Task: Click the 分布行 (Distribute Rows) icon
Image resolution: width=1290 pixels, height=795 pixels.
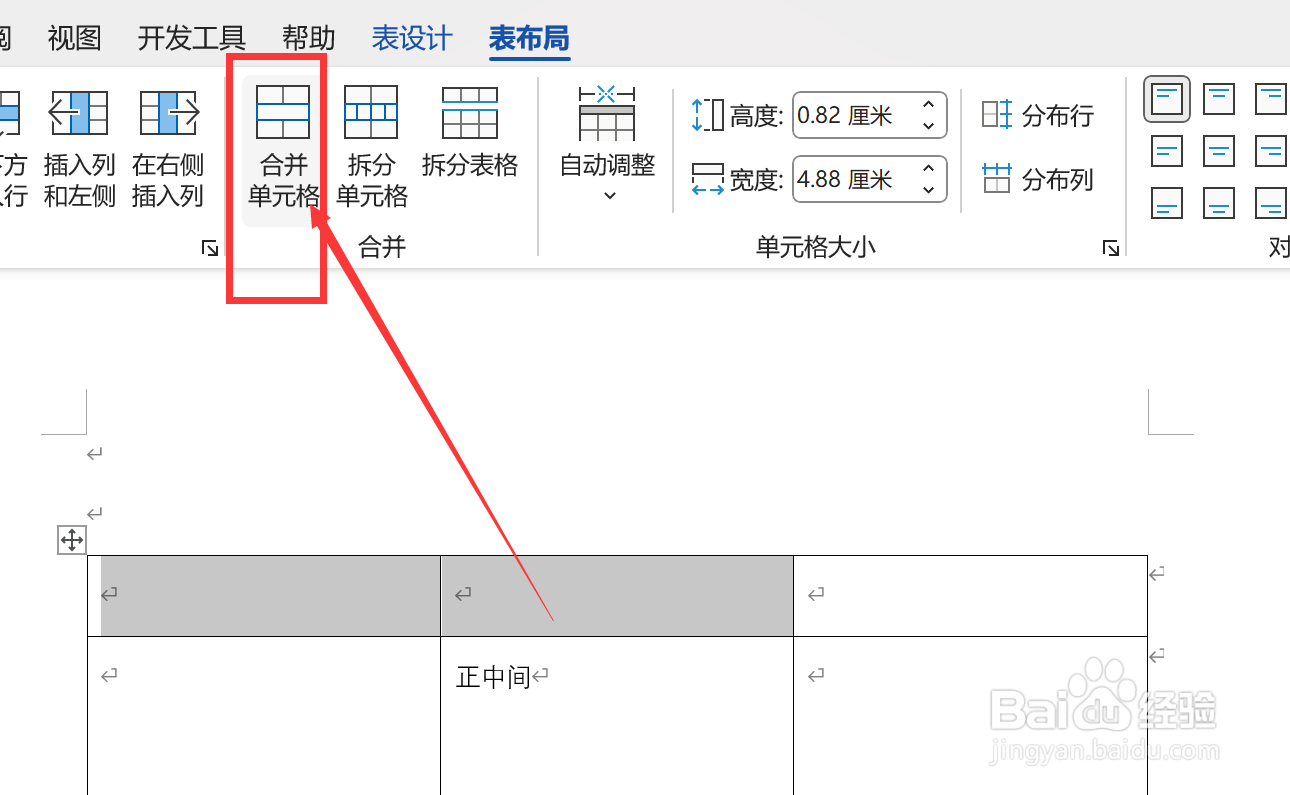Action: coord(1037,115)
